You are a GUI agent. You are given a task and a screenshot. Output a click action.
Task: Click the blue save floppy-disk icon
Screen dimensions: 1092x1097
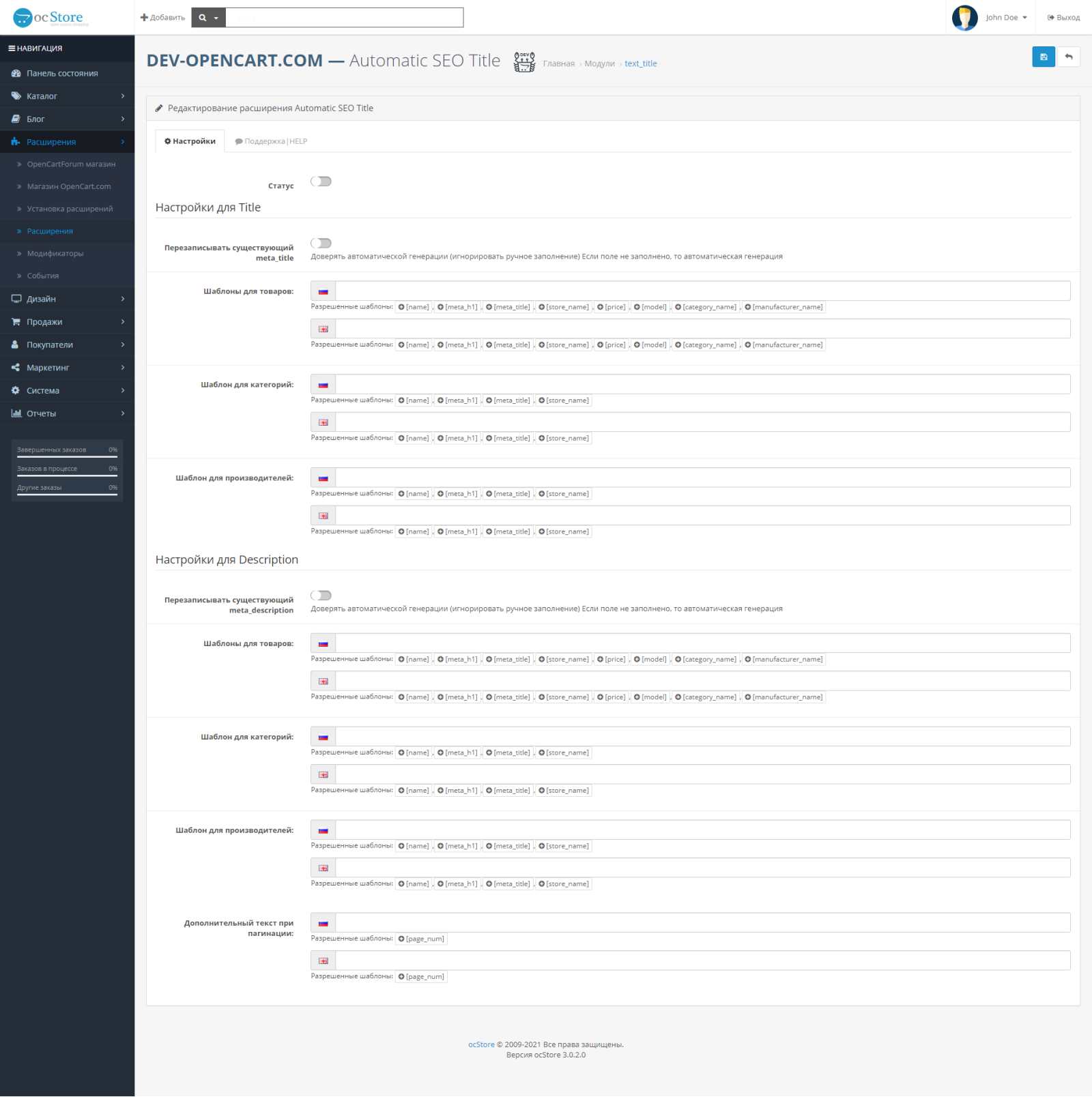point(1044,57)
